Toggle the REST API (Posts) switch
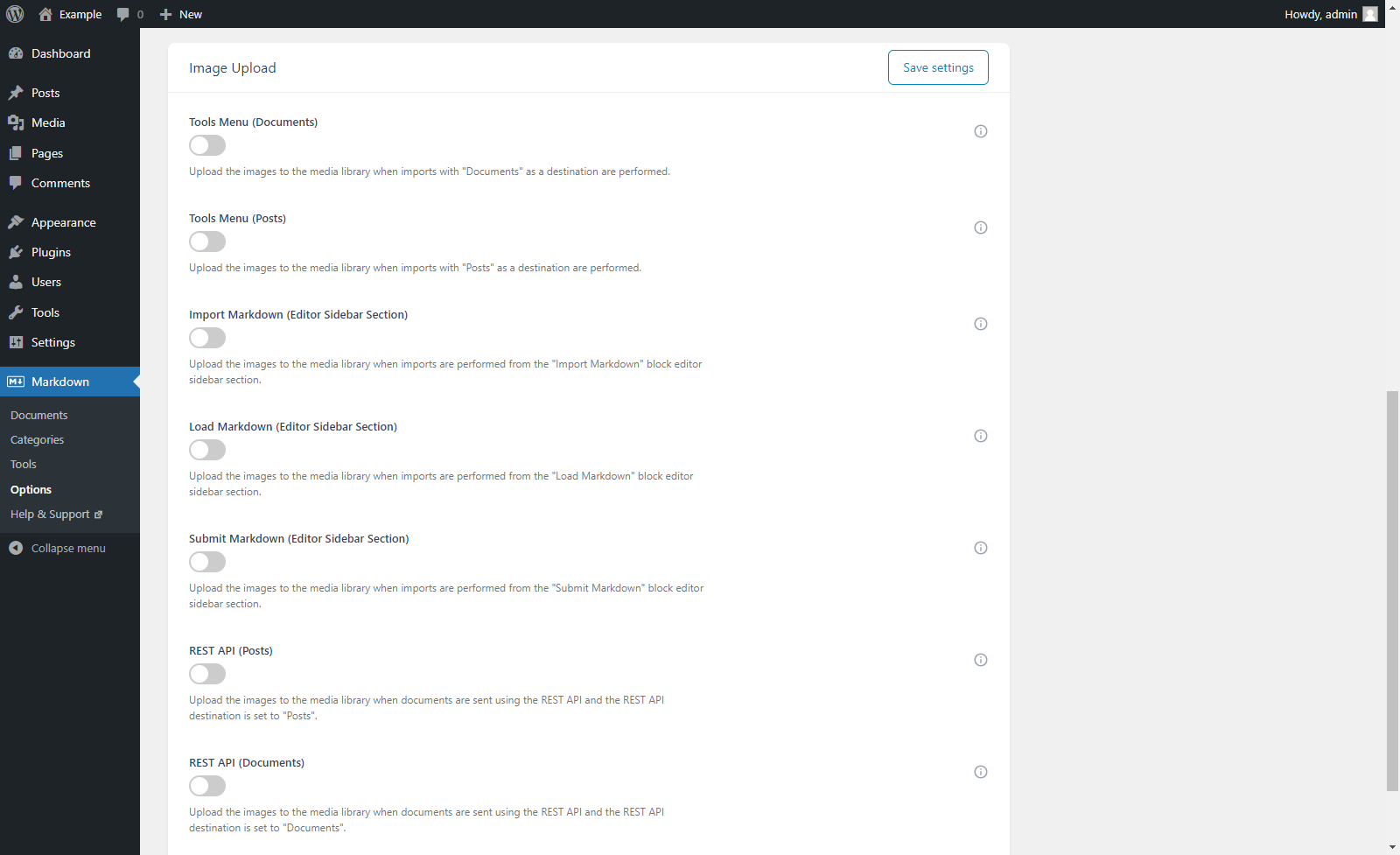 (x=207, y=674)
